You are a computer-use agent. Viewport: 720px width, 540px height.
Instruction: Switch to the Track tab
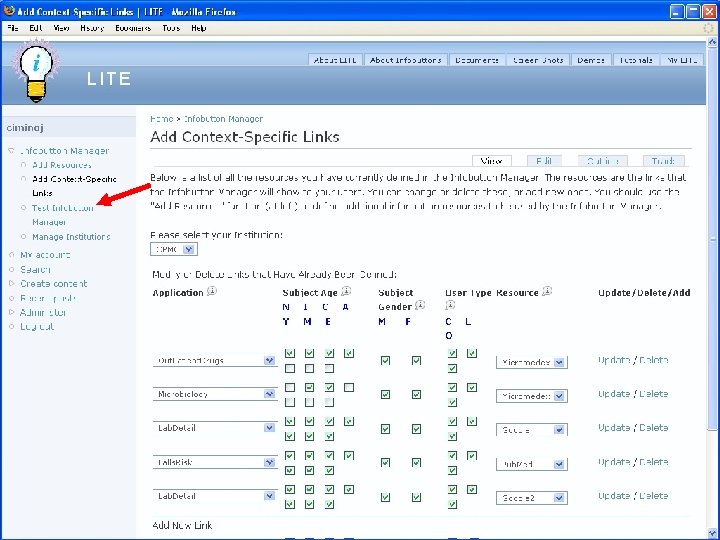pyautogui.click(x=664, y=161)
